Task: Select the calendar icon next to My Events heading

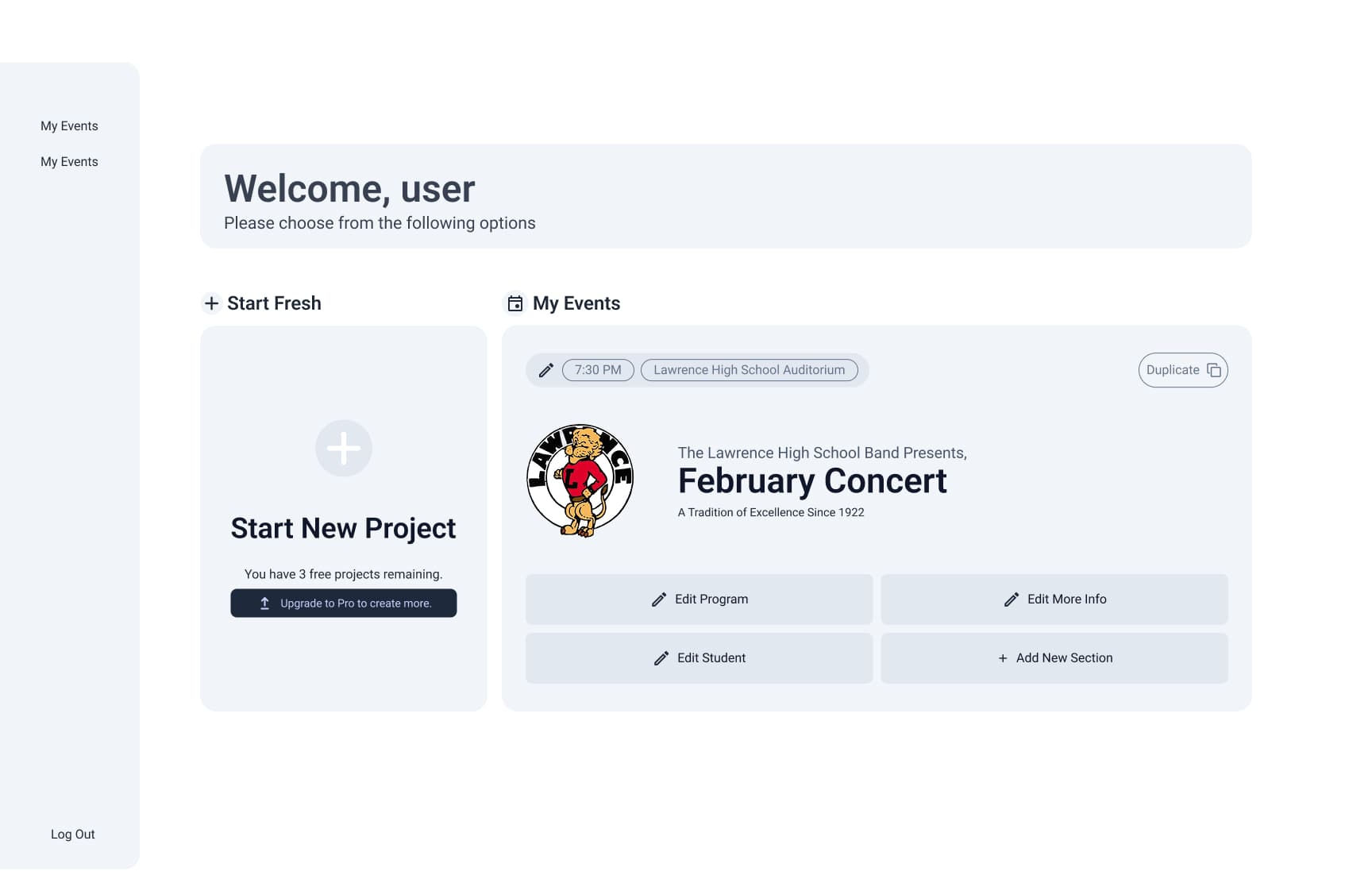Action: (514, 303)
